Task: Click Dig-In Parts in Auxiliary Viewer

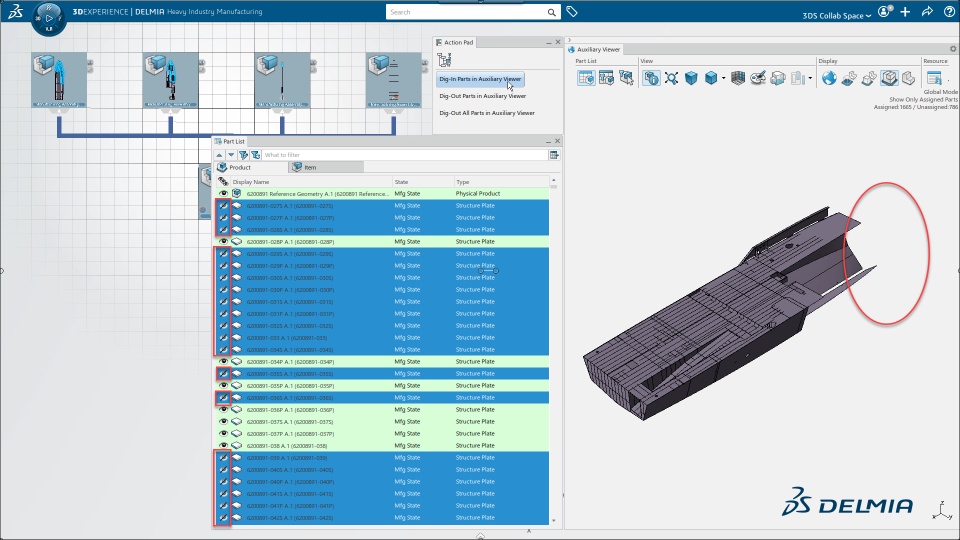Action: pos(480,79)
